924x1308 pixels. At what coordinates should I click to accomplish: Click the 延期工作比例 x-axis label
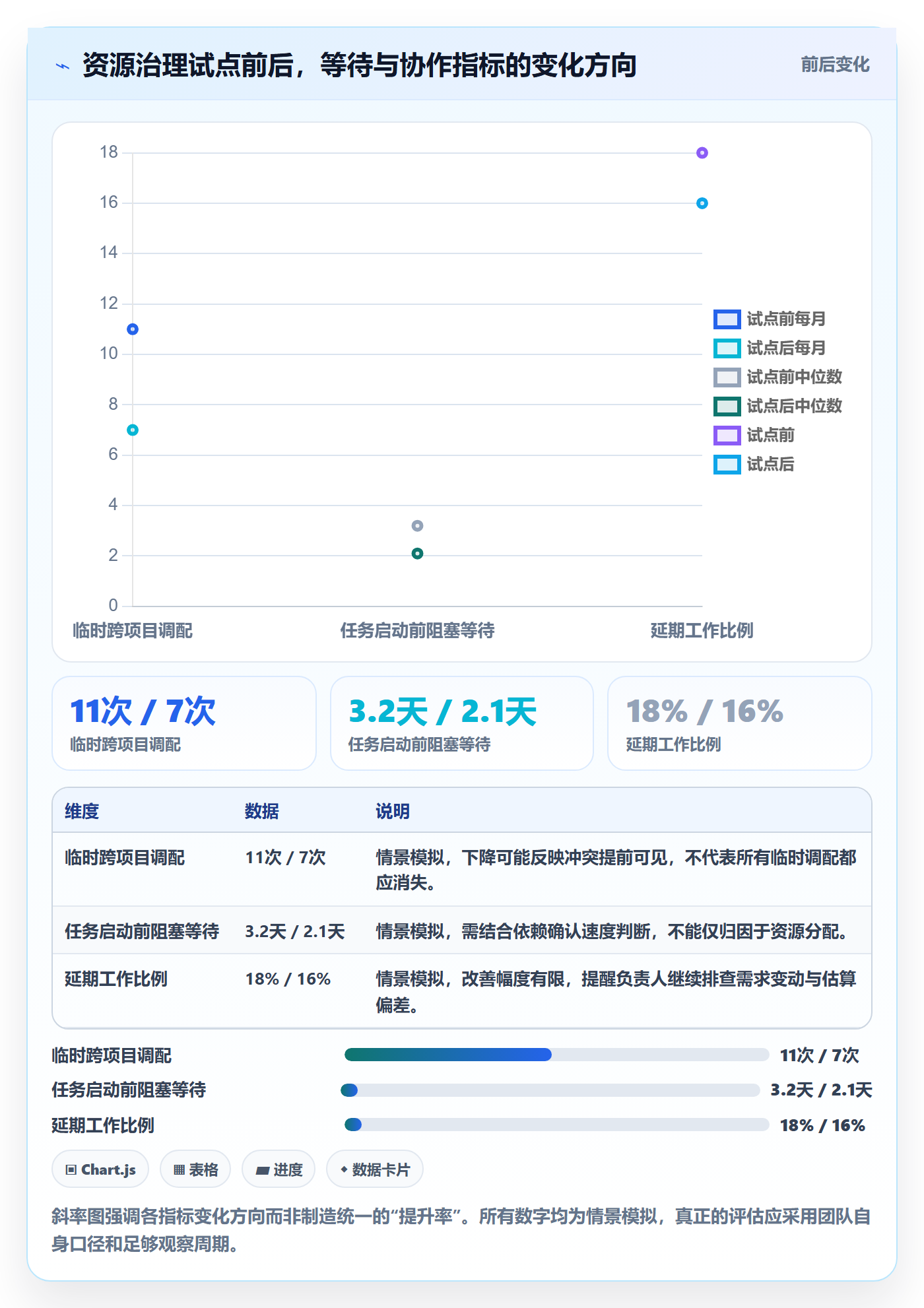pyautogui.click(x=702, y=631)
